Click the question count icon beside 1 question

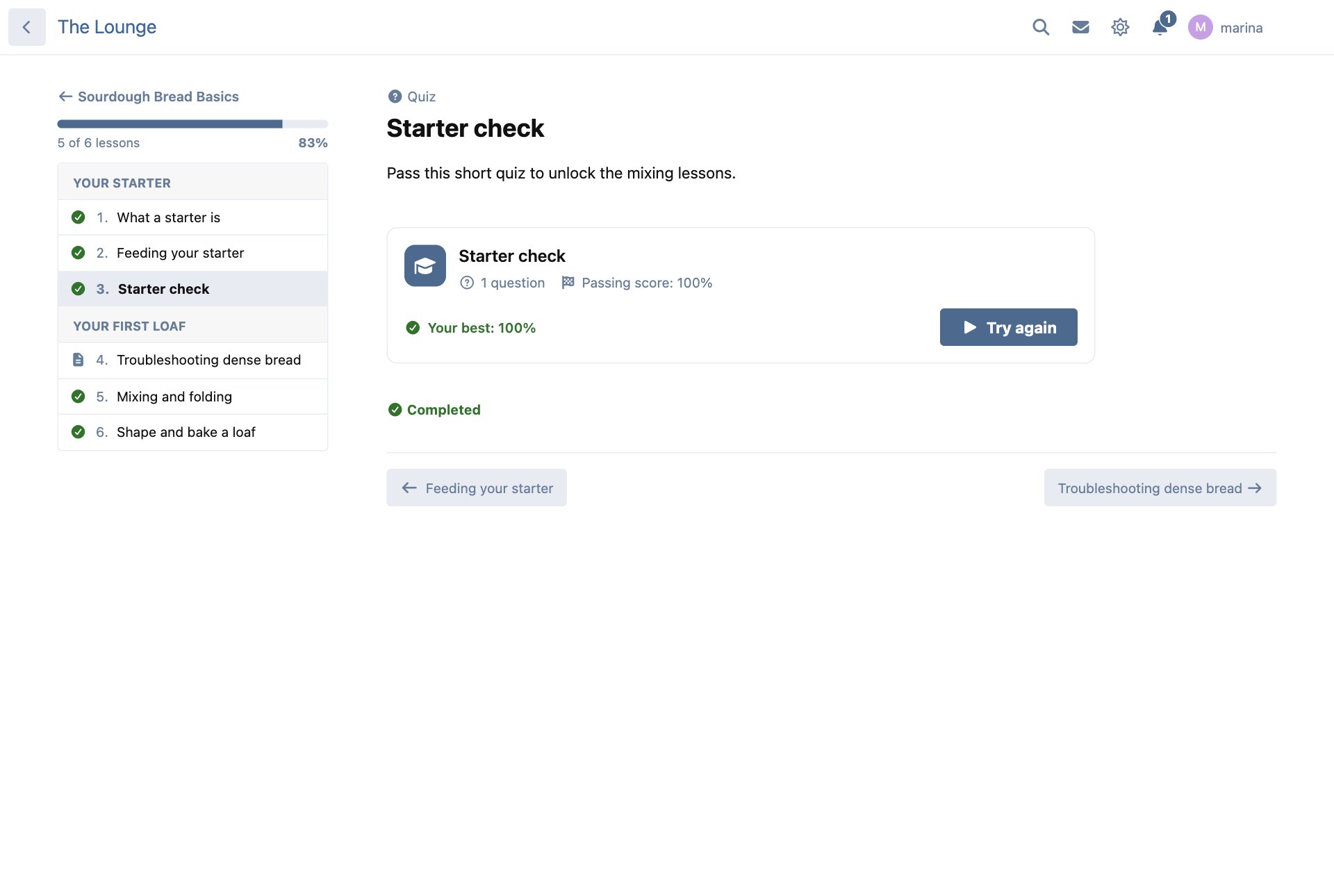tap(467, 283)
